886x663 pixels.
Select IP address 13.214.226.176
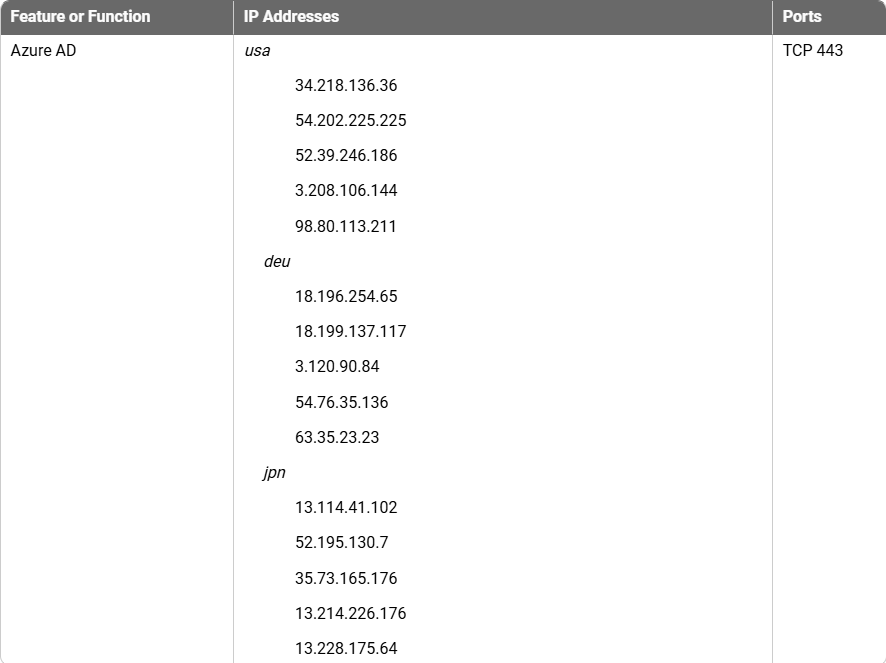[x=350, y=613]
